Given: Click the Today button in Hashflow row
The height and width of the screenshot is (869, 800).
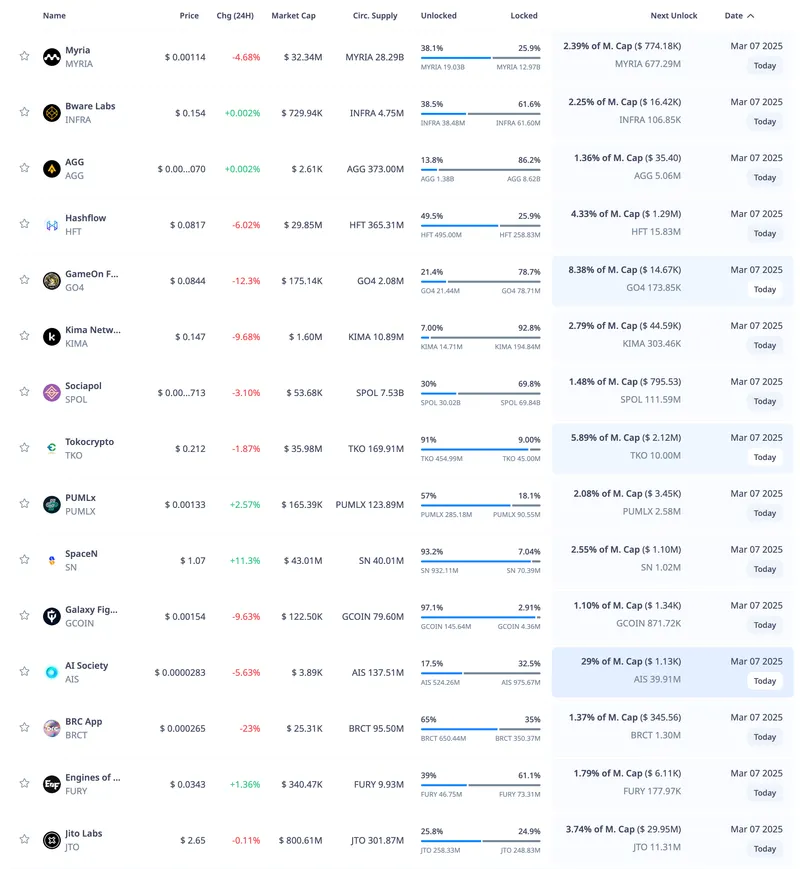Looking at the screenshot, I should (765, 233).
